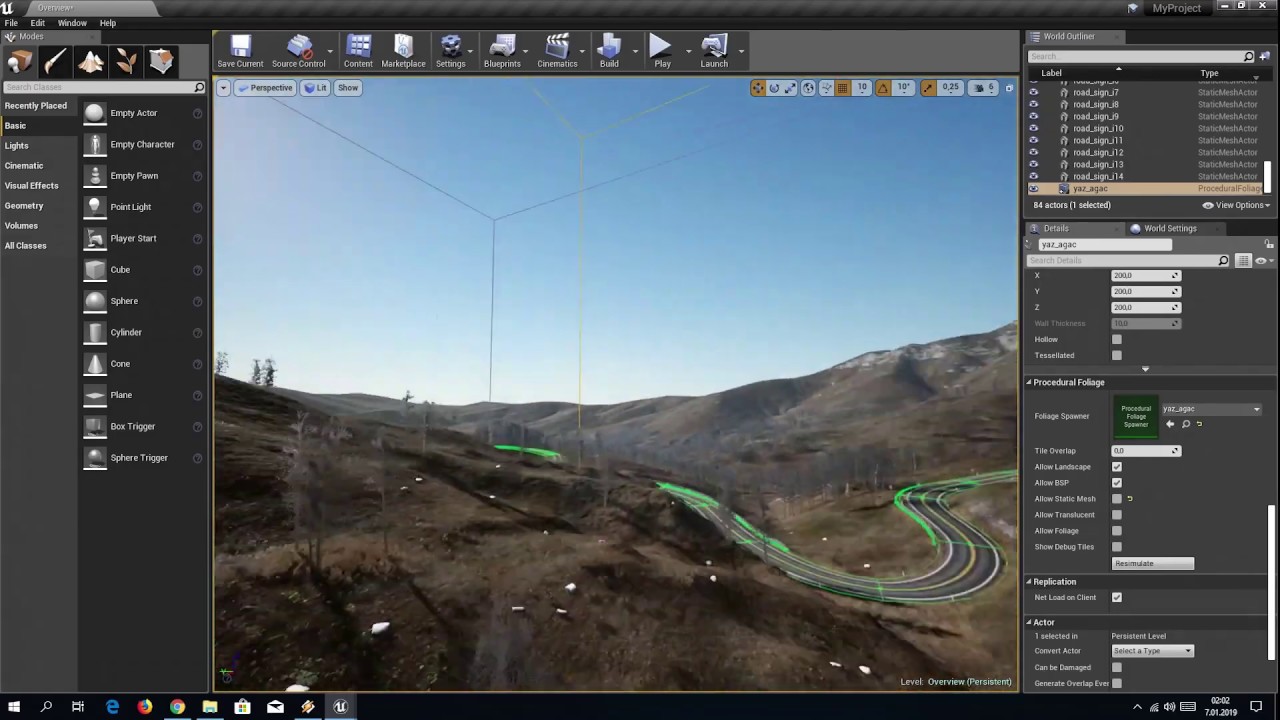Select Foliage mode icon
This screenshot has height=720, width=1280.
tap(126, 62)
